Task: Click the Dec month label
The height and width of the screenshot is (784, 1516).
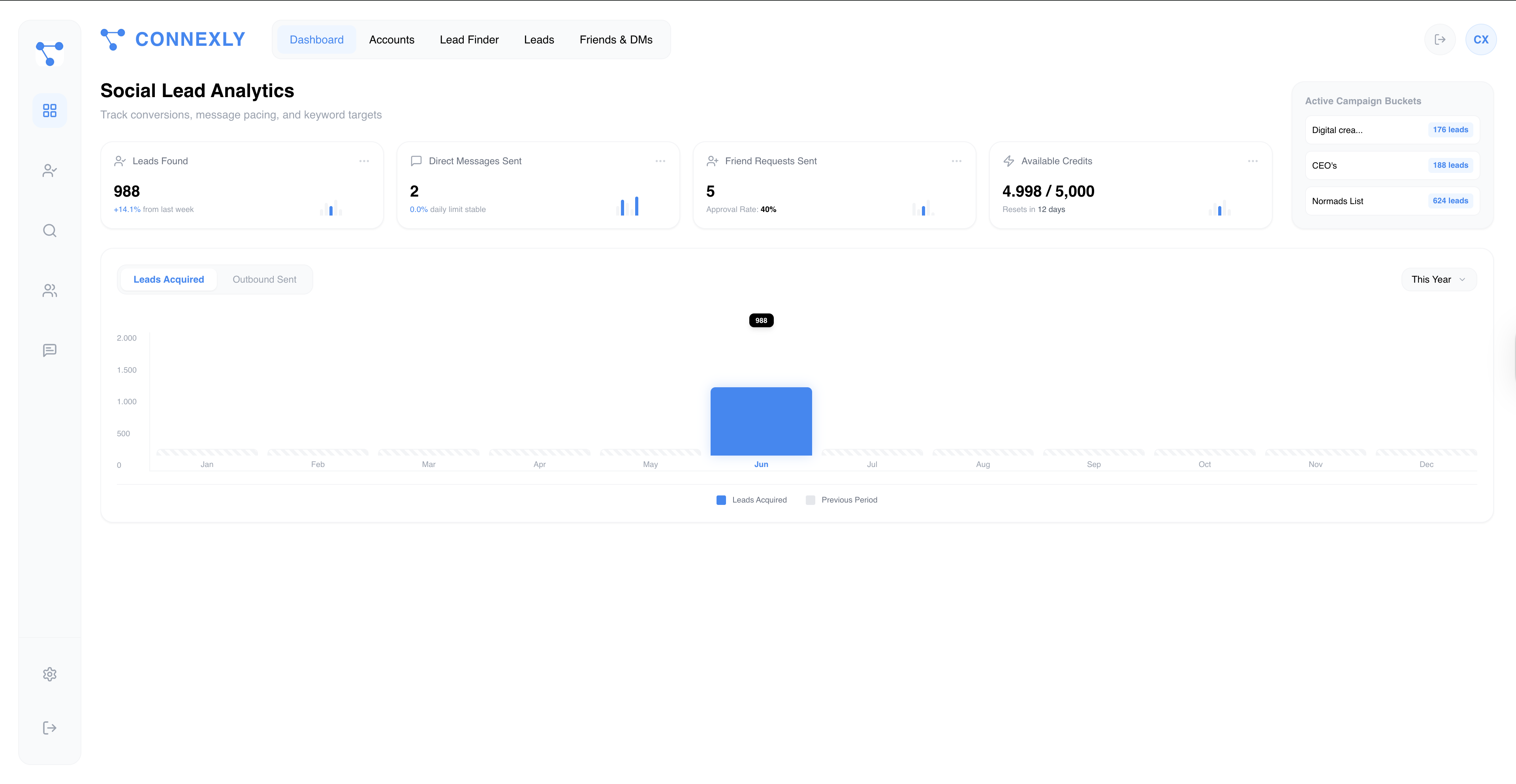Action: click(x=1426, y=464)
